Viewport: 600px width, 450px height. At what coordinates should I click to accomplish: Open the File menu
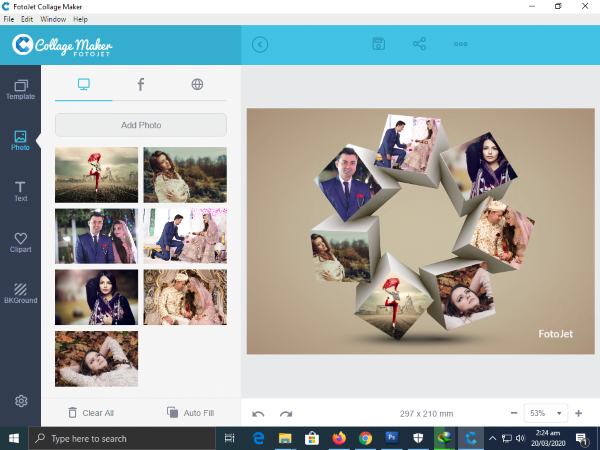9,19
